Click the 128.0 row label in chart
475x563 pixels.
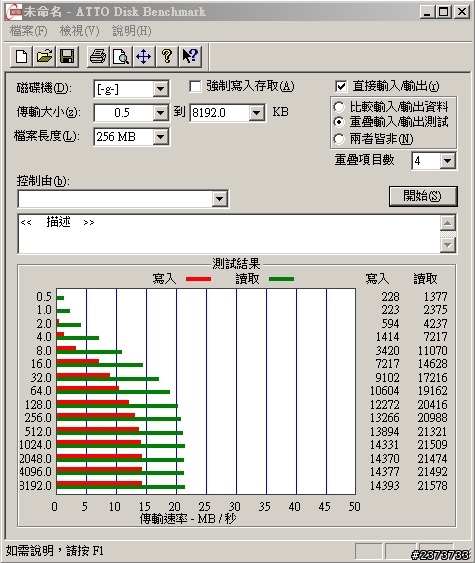point(38,405)
